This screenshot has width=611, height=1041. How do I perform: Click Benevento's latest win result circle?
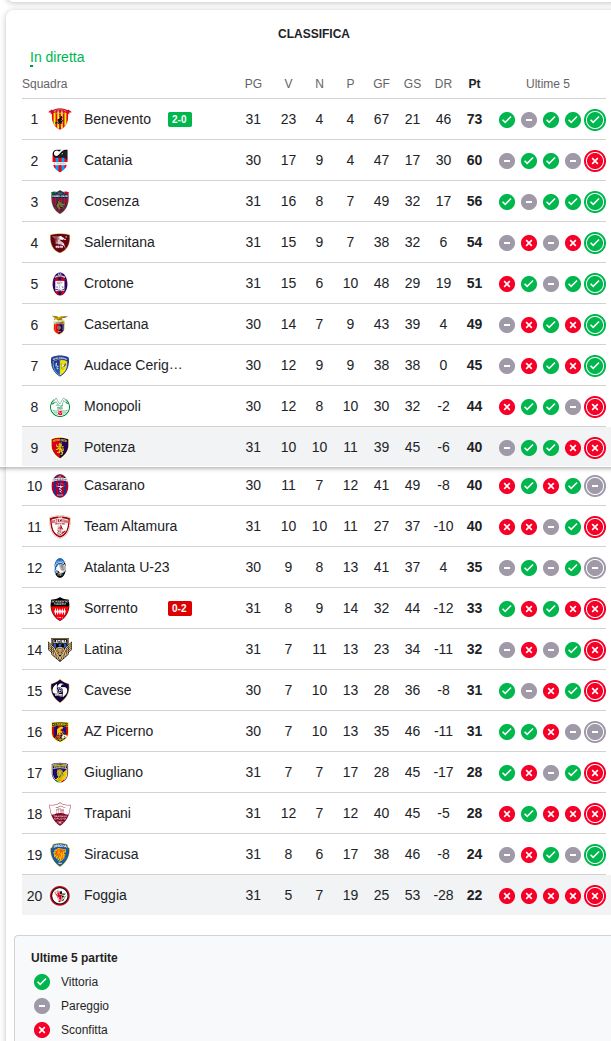click(x=595, y=120)
